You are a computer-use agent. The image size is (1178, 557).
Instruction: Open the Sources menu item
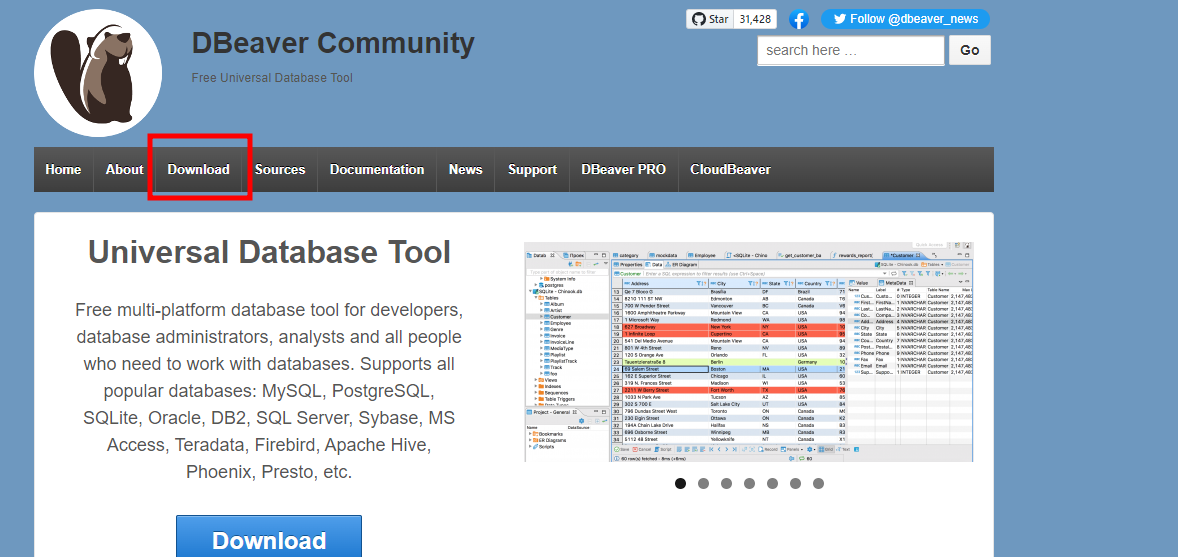279,170
